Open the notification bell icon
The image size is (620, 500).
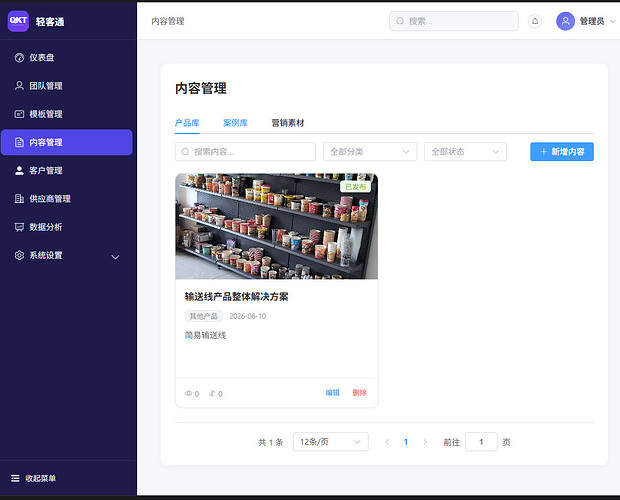coord(535,21)
